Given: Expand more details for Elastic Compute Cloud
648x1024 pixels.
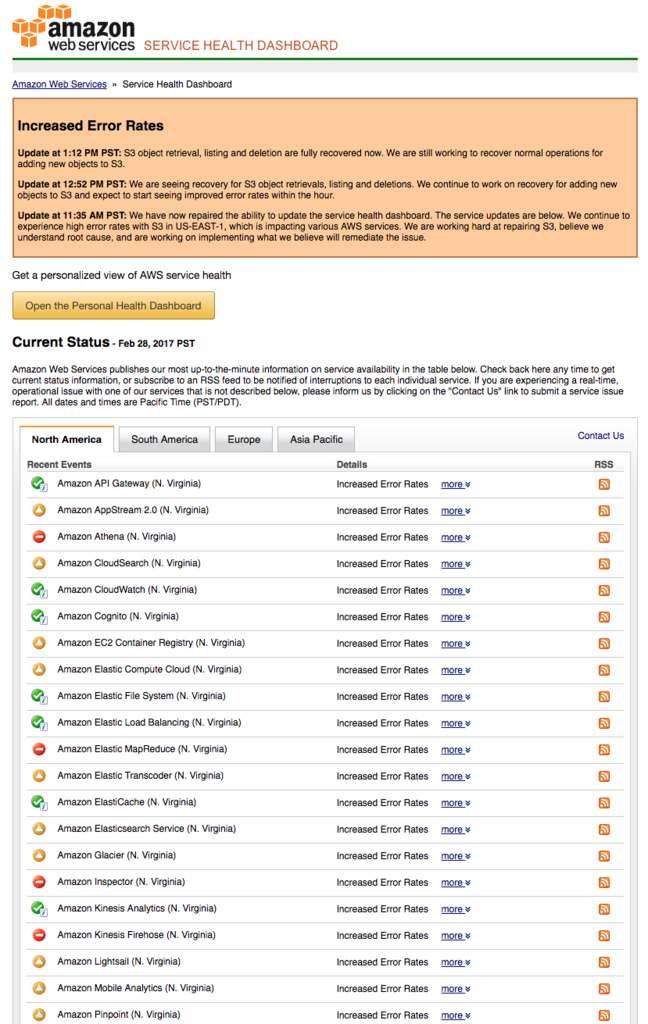Looking at the screenshot, I should (x=455, y=671).
